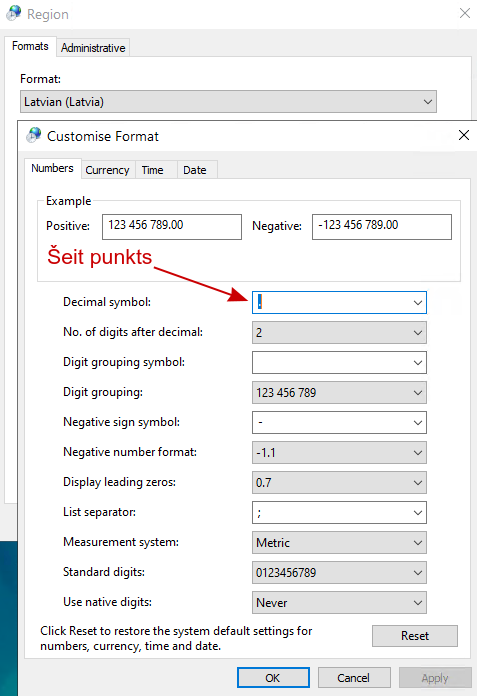Click the 'Measurement system:' label
Image resolution: width=477 pixels, height=696 pixels.
(x=121, y=542)
